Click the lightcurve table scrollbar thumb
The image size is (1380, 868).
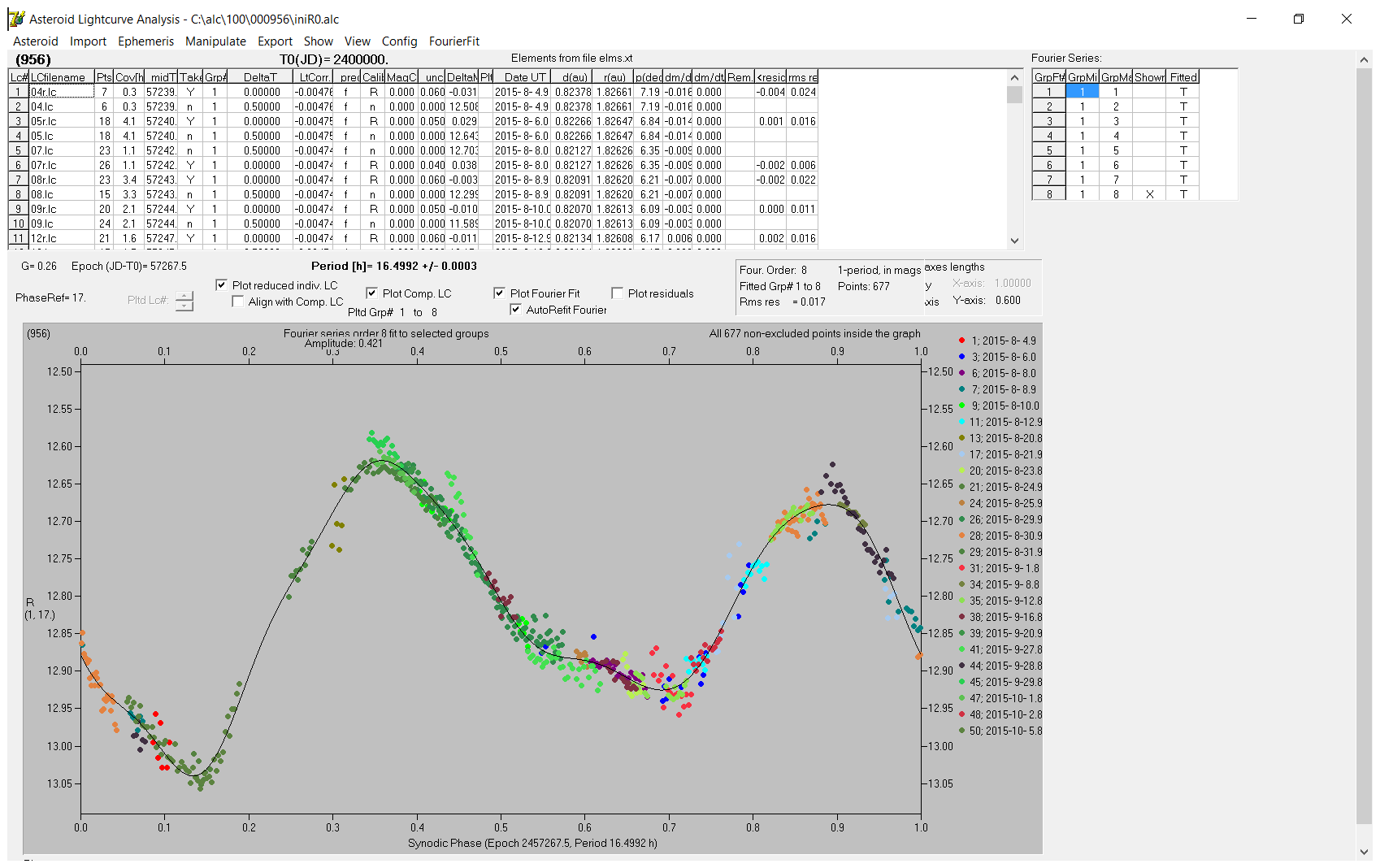[x=1014, y=94]
